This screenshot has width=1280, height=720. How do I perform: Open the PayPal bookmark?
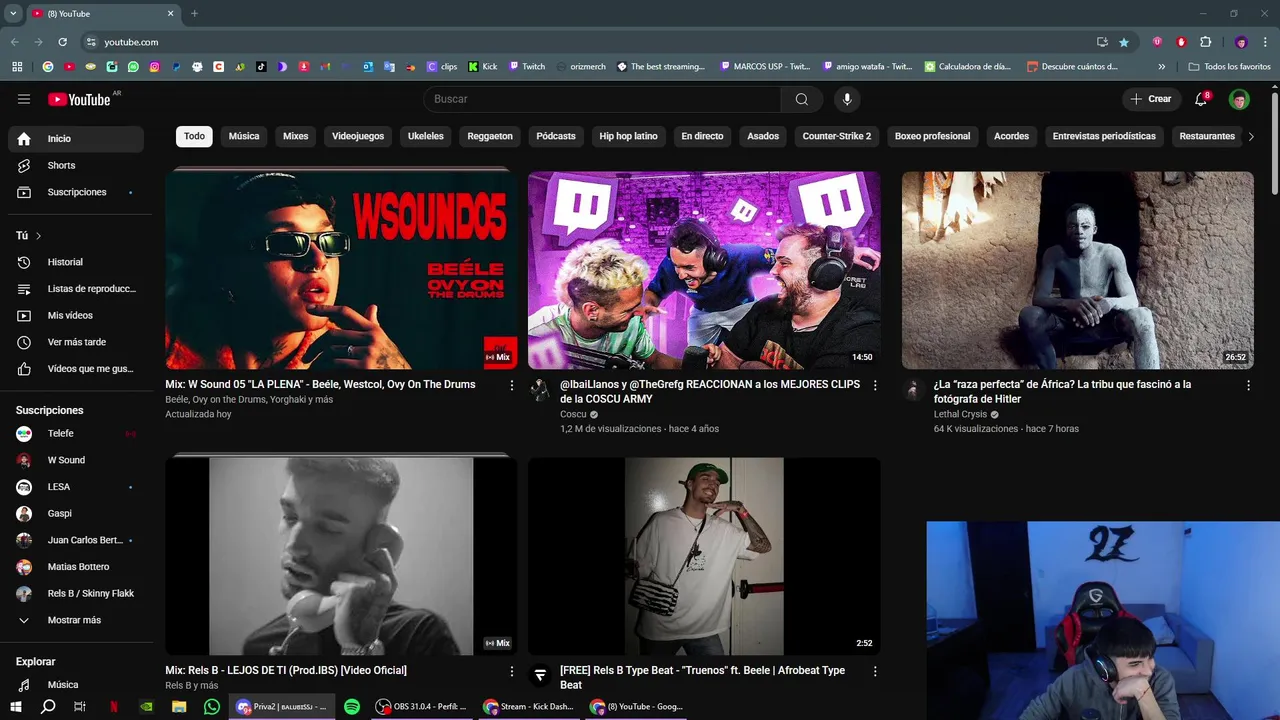176,67
